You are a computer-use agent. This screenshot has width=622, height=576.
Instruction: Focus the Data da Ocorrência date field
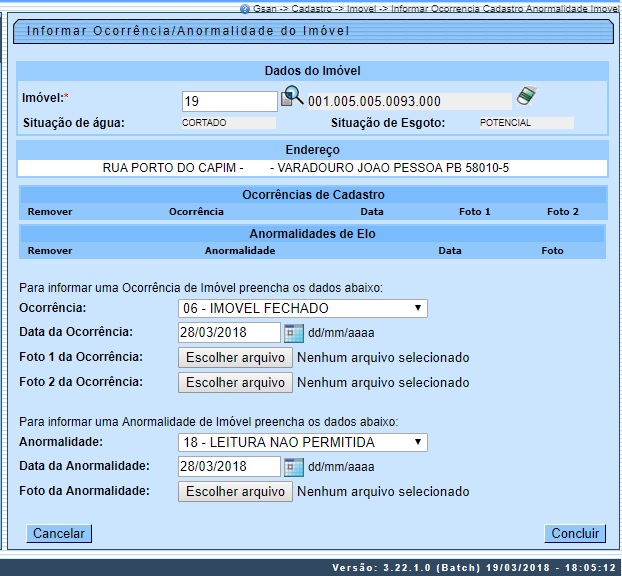(x=229, y=333)
